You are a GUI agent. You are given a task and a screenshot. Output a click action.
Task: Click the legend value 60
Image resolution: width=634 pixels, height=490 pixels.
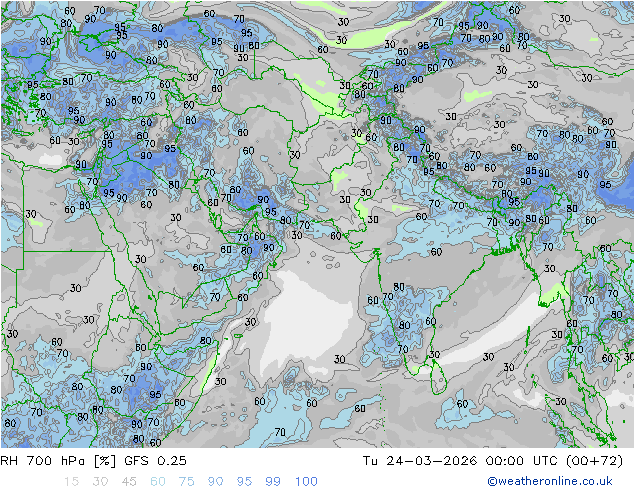click(158, 482)
